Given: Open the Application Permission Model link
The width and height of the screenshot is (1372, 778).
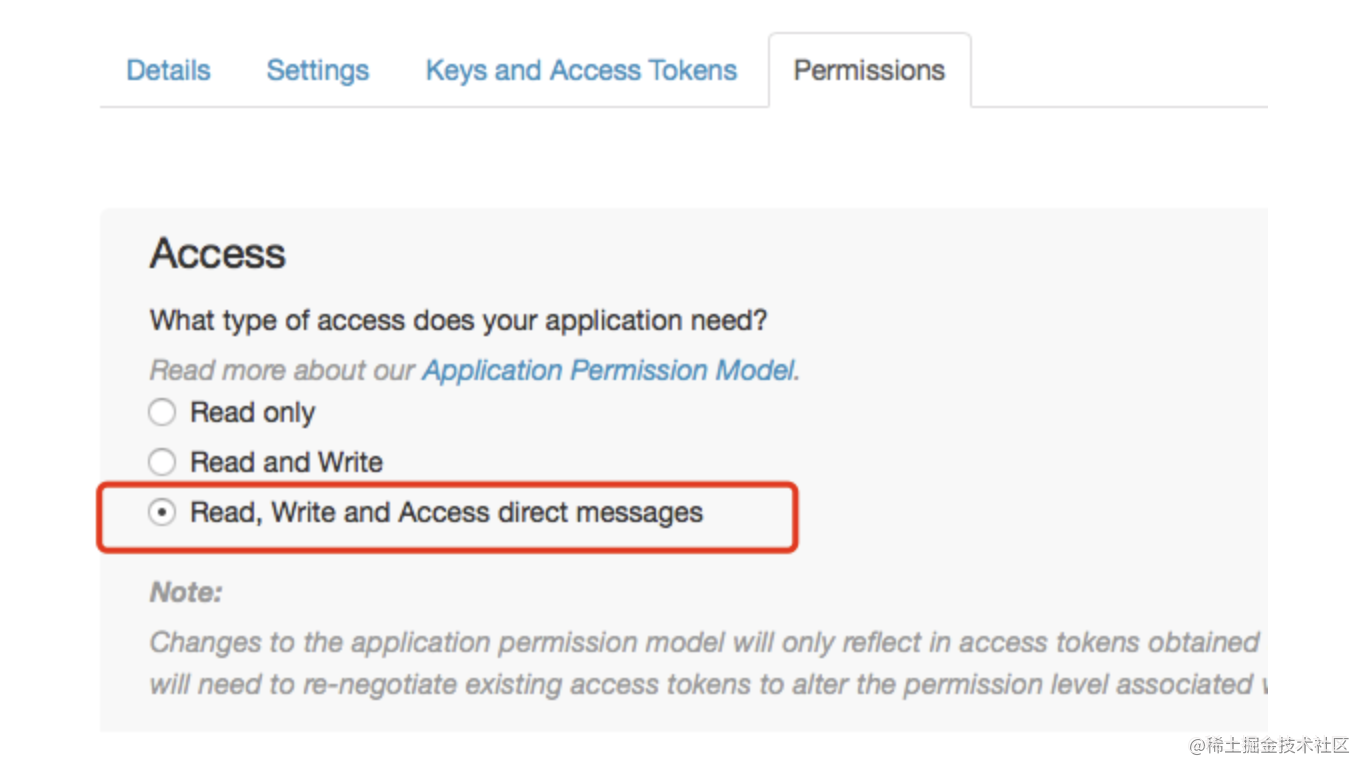Looking at the screenshot, I should [609, 370].
